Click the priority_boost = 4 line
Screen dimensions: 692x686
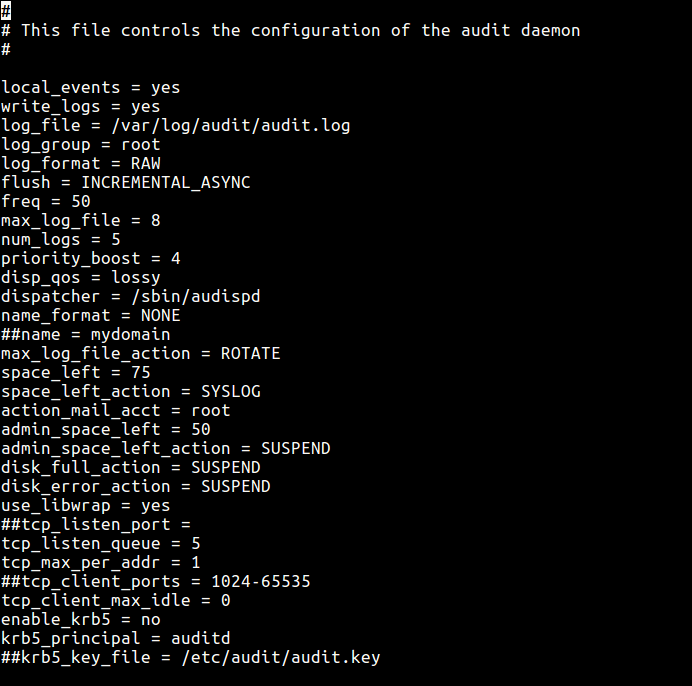click(90, 258)
